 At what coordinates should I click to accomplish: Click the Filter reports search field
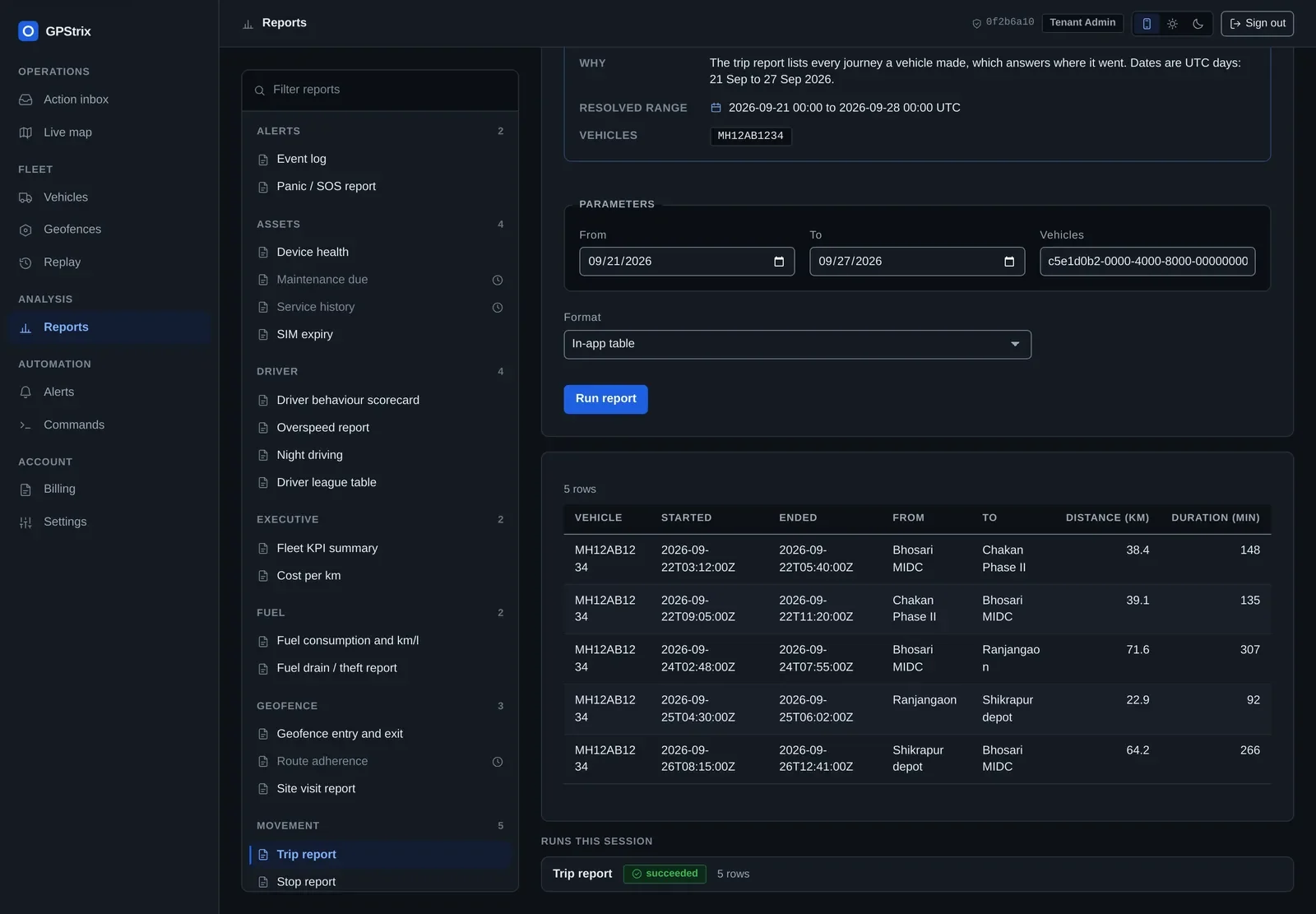pos(380,90)
